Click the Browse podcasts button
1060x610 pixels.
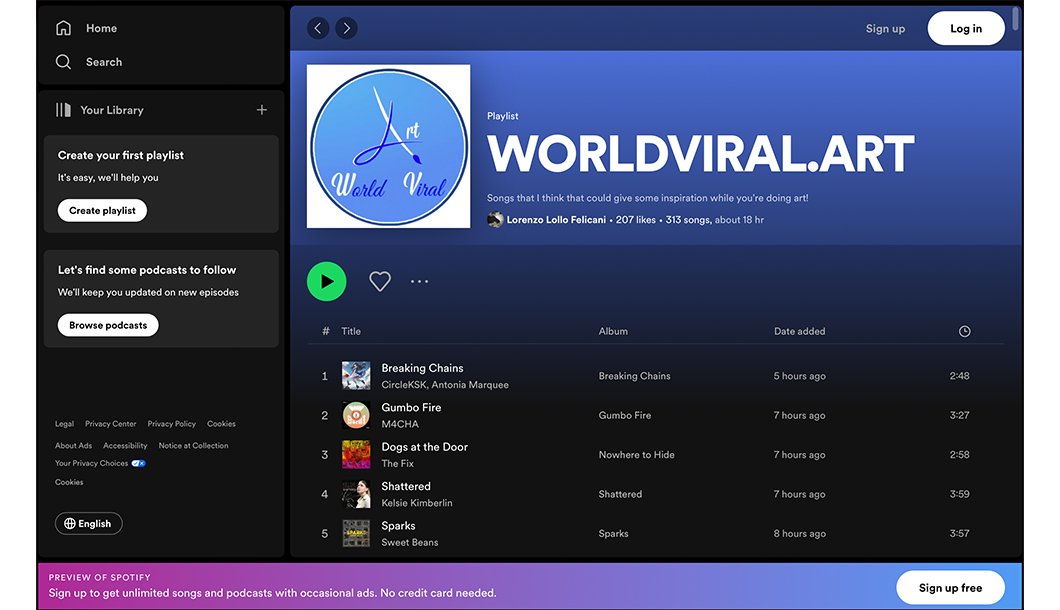pos(108,325)
